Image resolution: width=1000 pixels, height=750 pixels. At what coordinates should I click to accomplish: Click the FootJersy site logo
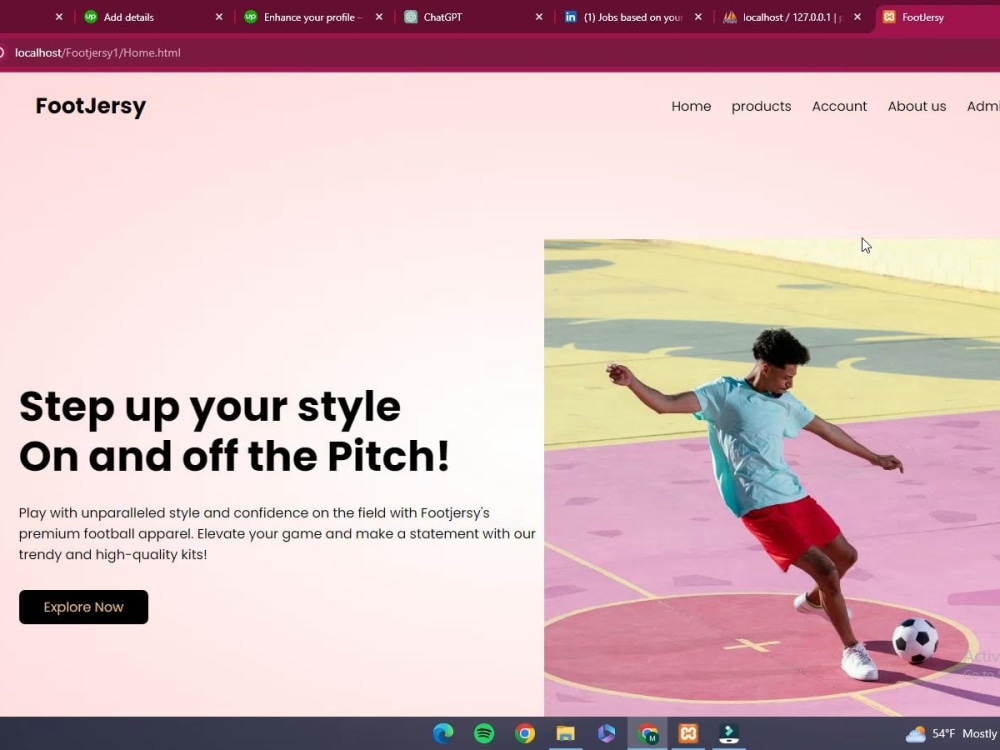[x=91, y=106]
